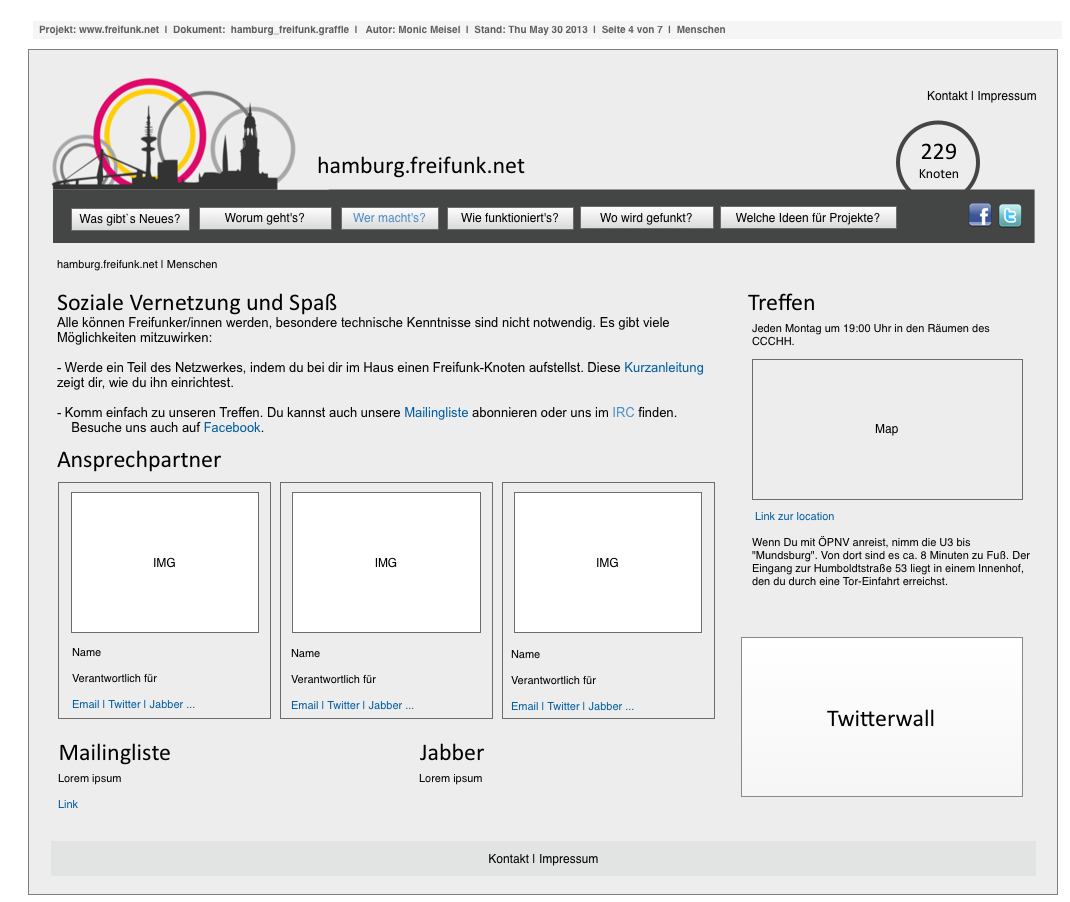Click the Twitter bird icon in navigation bar
This screenshot has width=1070, height=902.
click(x=1010, y=215)
